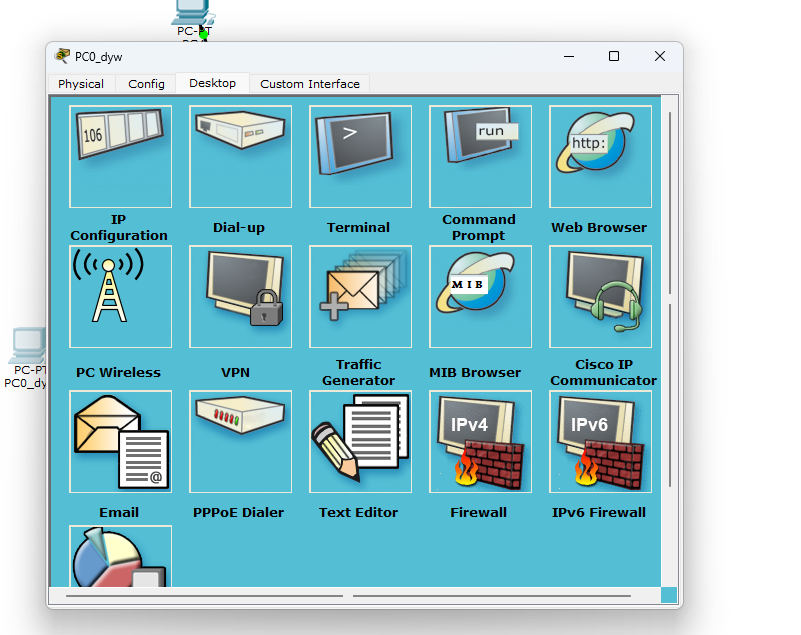The height and width of the screenshot is (635, 801).
Task: Click the "Dial-up" label
Action: point(239,227)
